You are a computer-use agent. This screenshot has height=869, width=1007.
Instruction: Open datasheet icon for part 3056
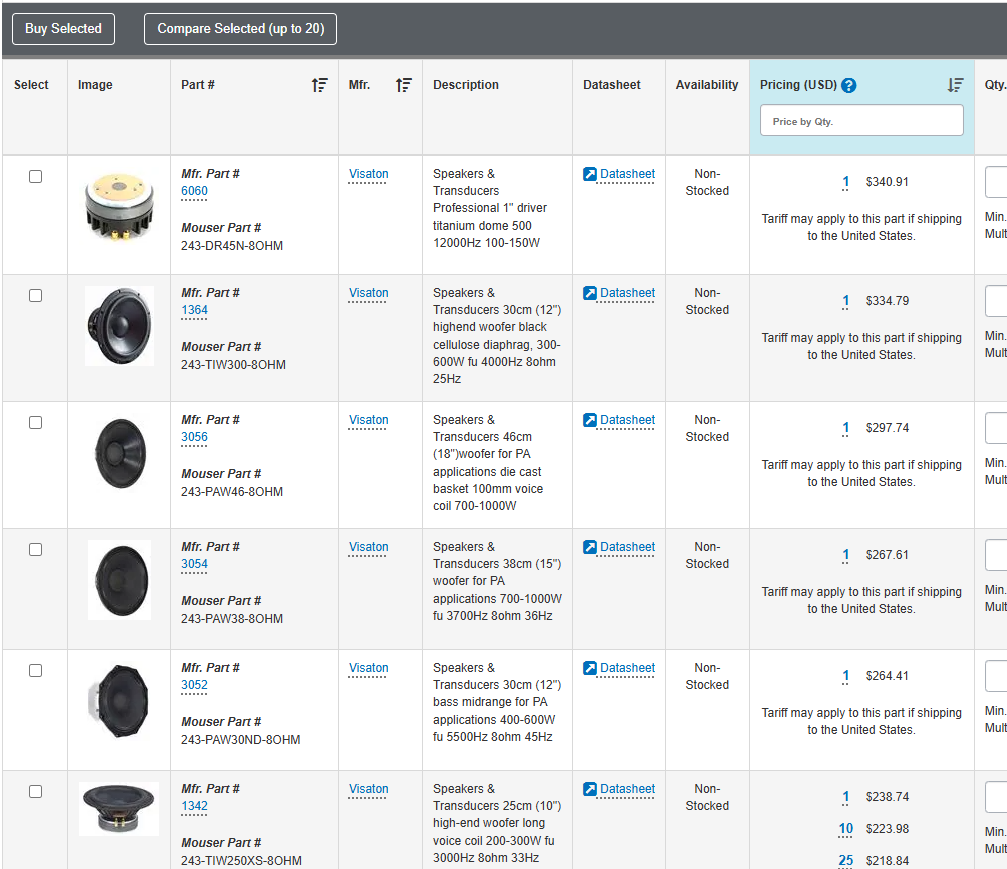tap(590, 420)
